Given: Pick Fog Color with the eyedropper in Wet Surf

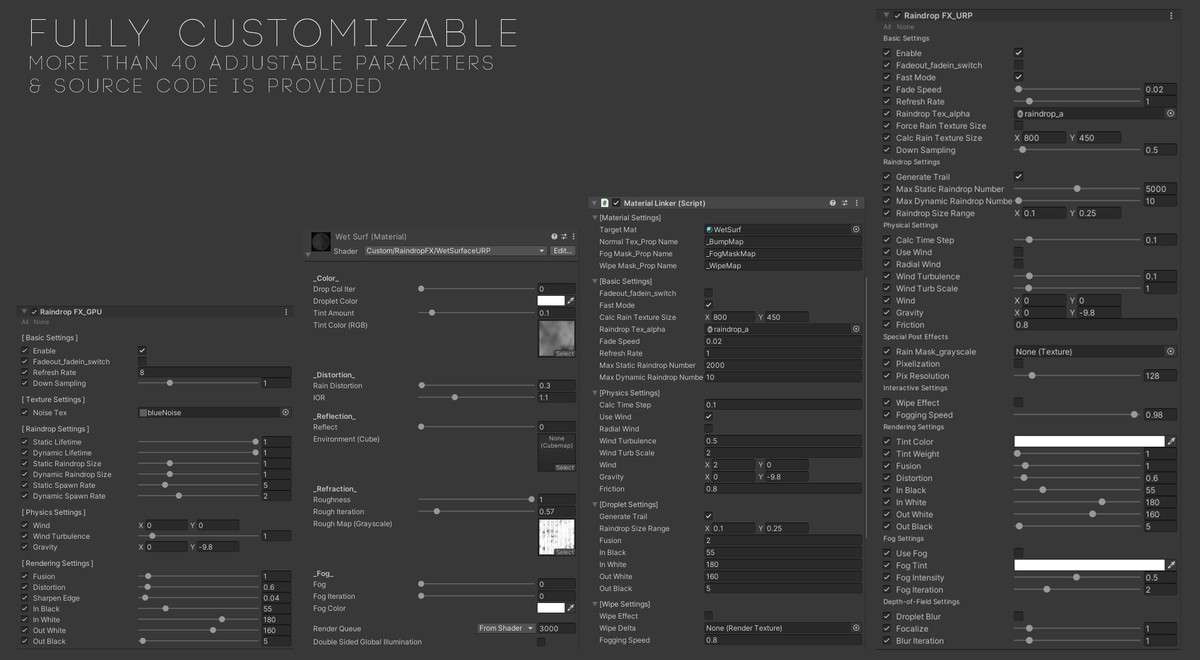Looking at the screenshot, I should [571, 608].
